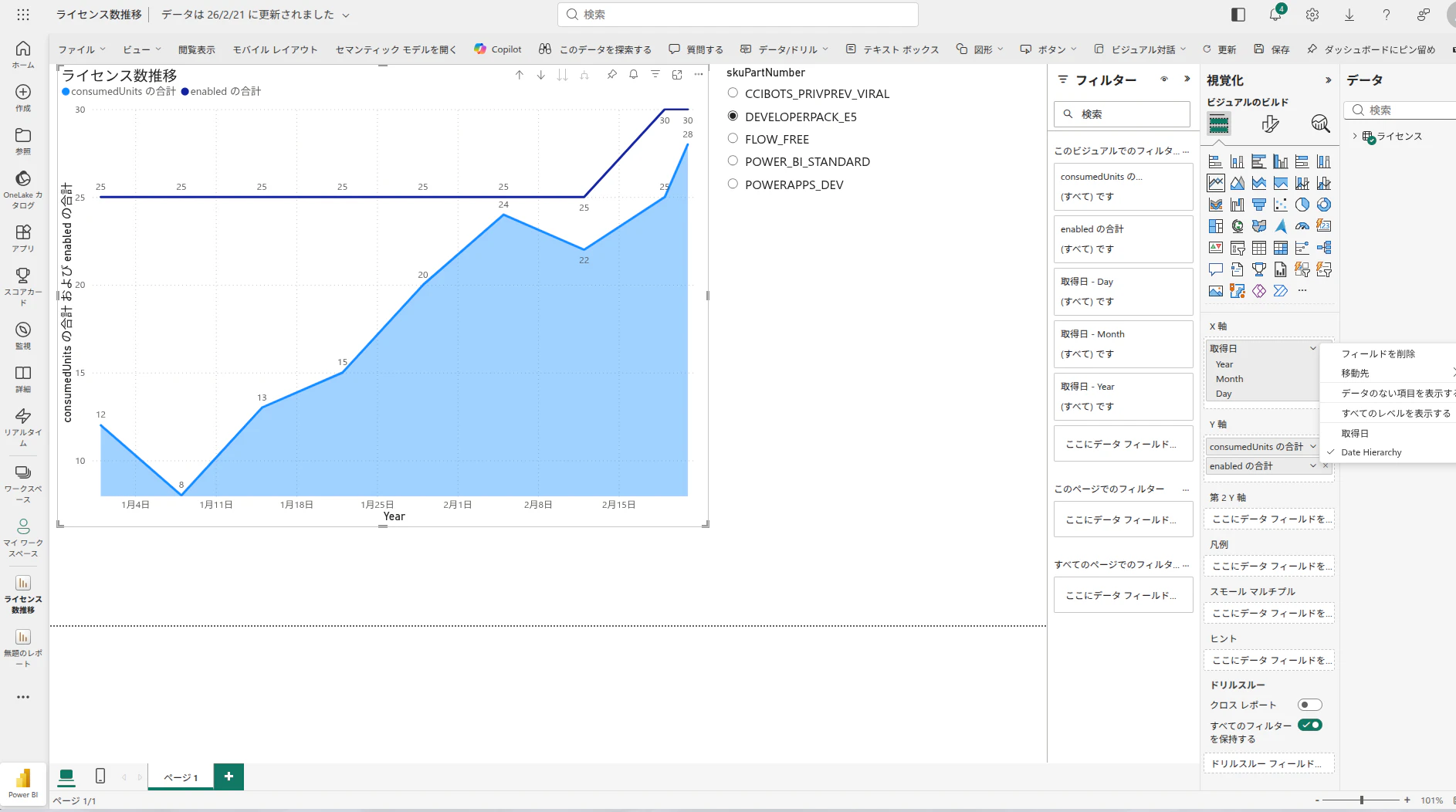Click the 保存 save button
The width and height of the screenshot is (1456, 812).
pyautogui.click(x=1271, y=49)
